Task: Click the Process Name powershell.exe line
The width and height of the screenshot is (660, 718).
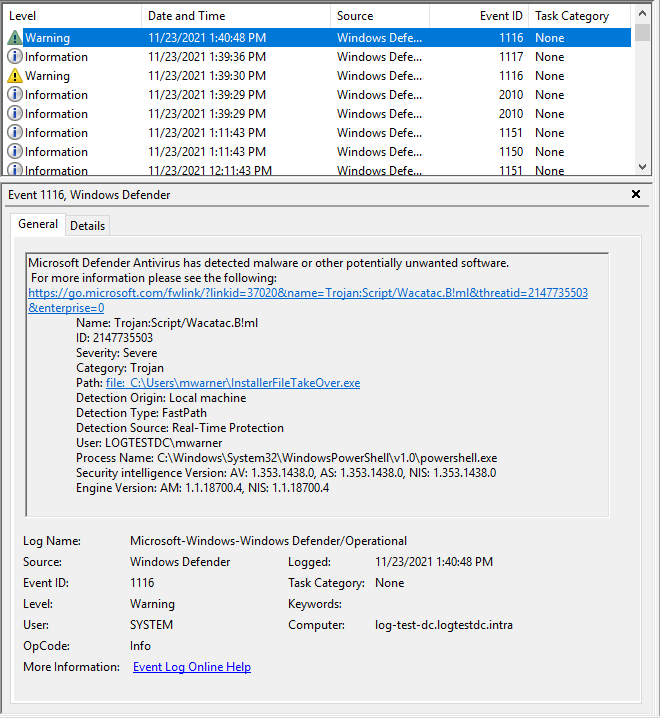Action: tap(286, 458)
